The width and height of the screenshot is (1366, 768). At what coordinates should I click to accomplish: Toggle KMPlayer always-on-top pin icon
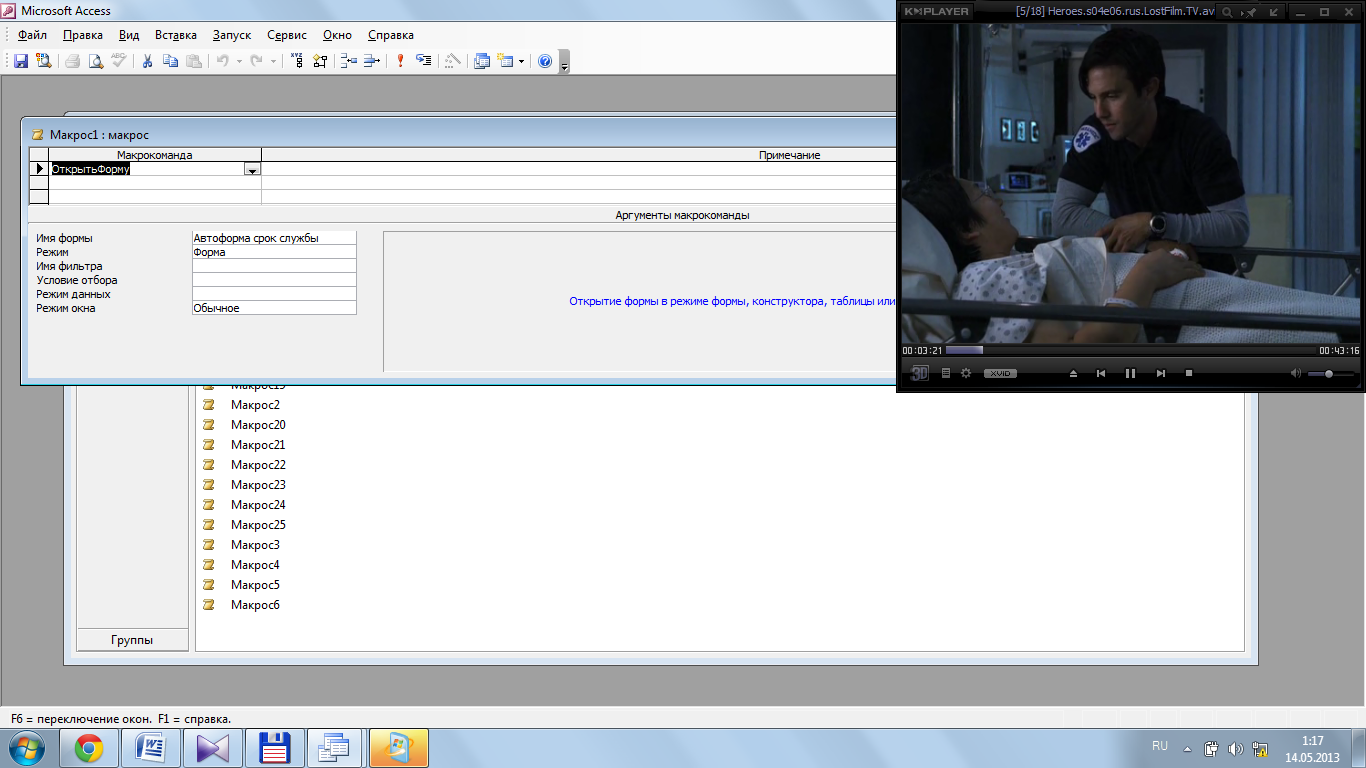click(1252, 12)
